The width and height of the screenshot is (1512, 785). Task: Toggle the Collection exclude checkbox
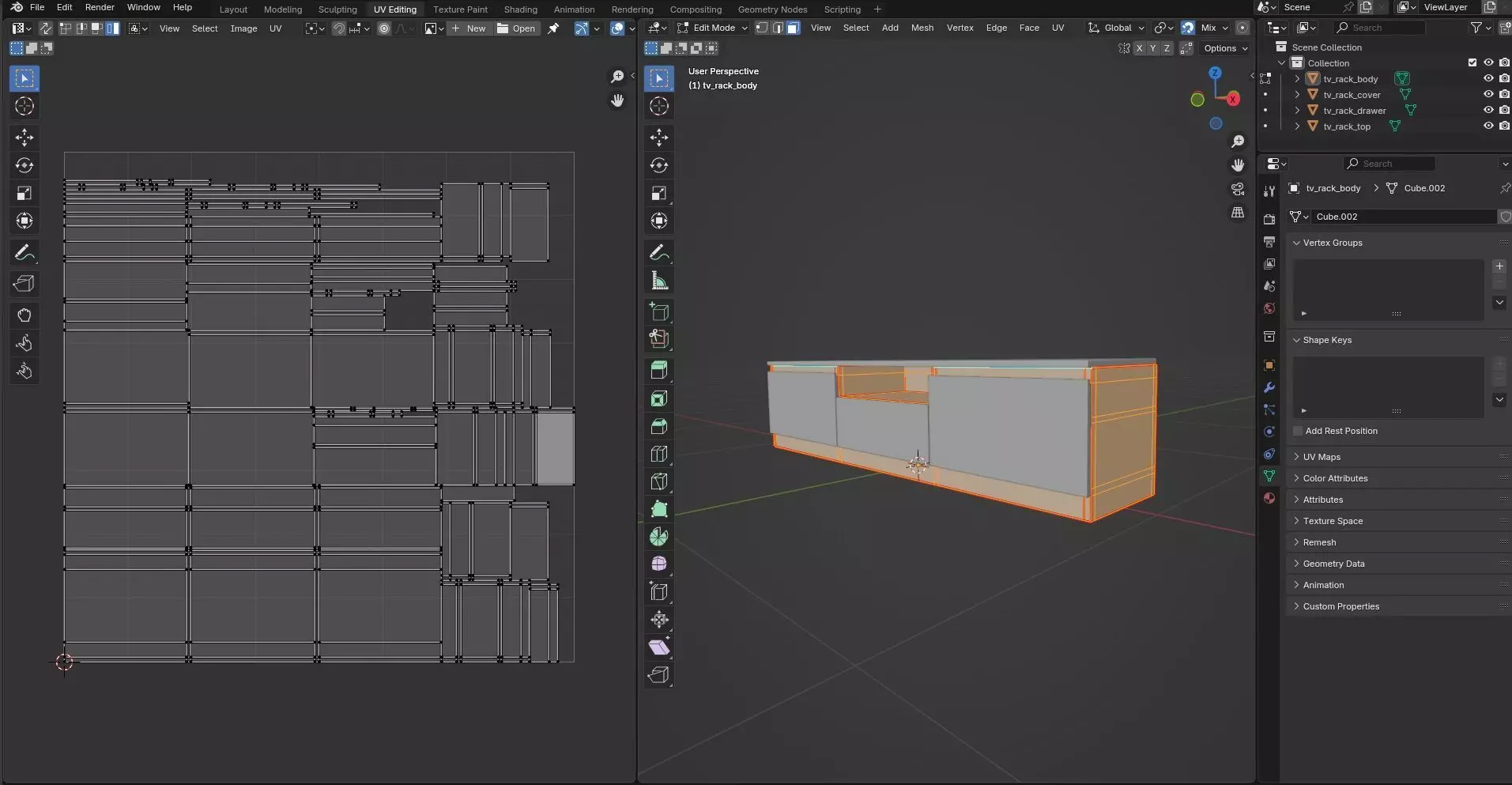coord(1472,63)
